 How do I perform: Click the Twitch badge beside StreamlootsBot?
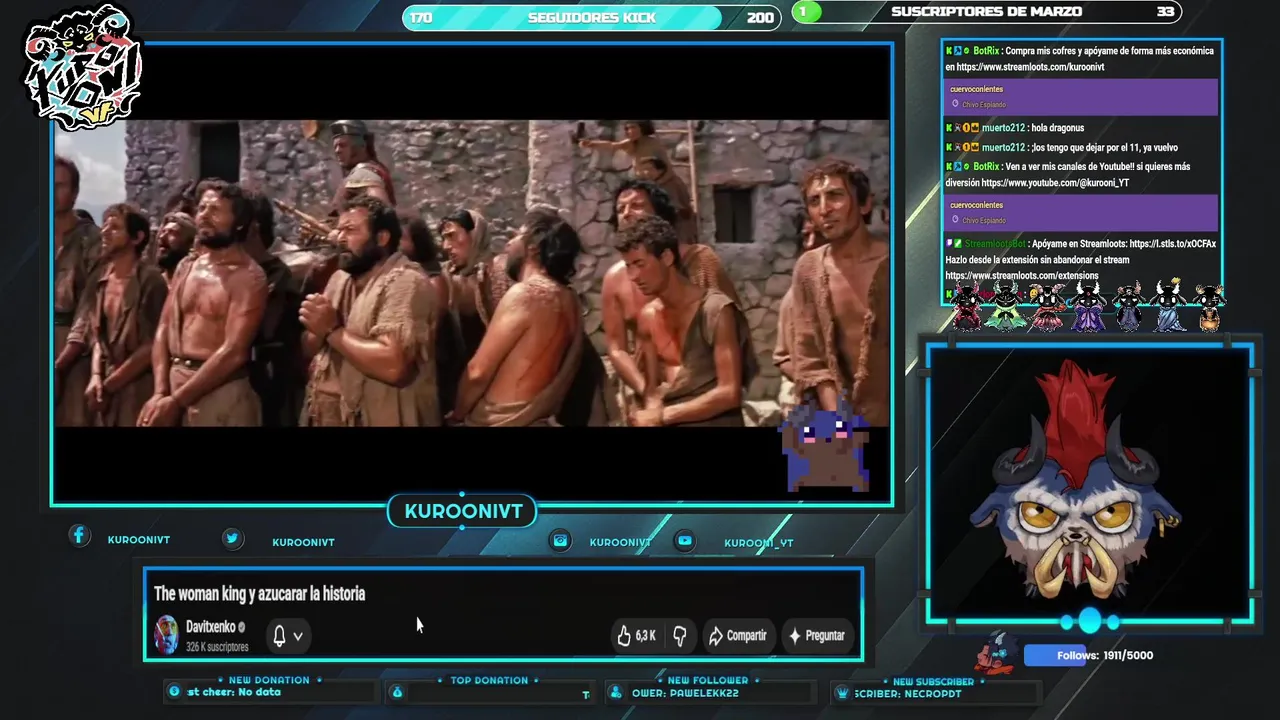[x=950, y=243]
